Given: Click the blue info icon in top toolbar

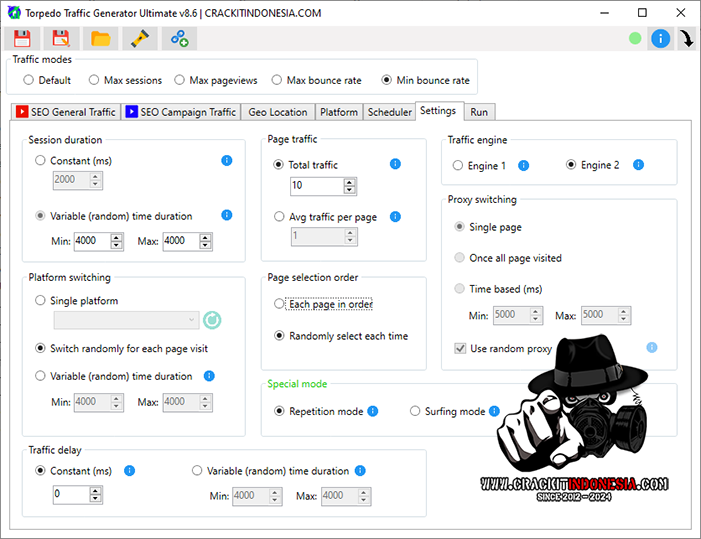Looking at the screenshot, I should (660, 39).
